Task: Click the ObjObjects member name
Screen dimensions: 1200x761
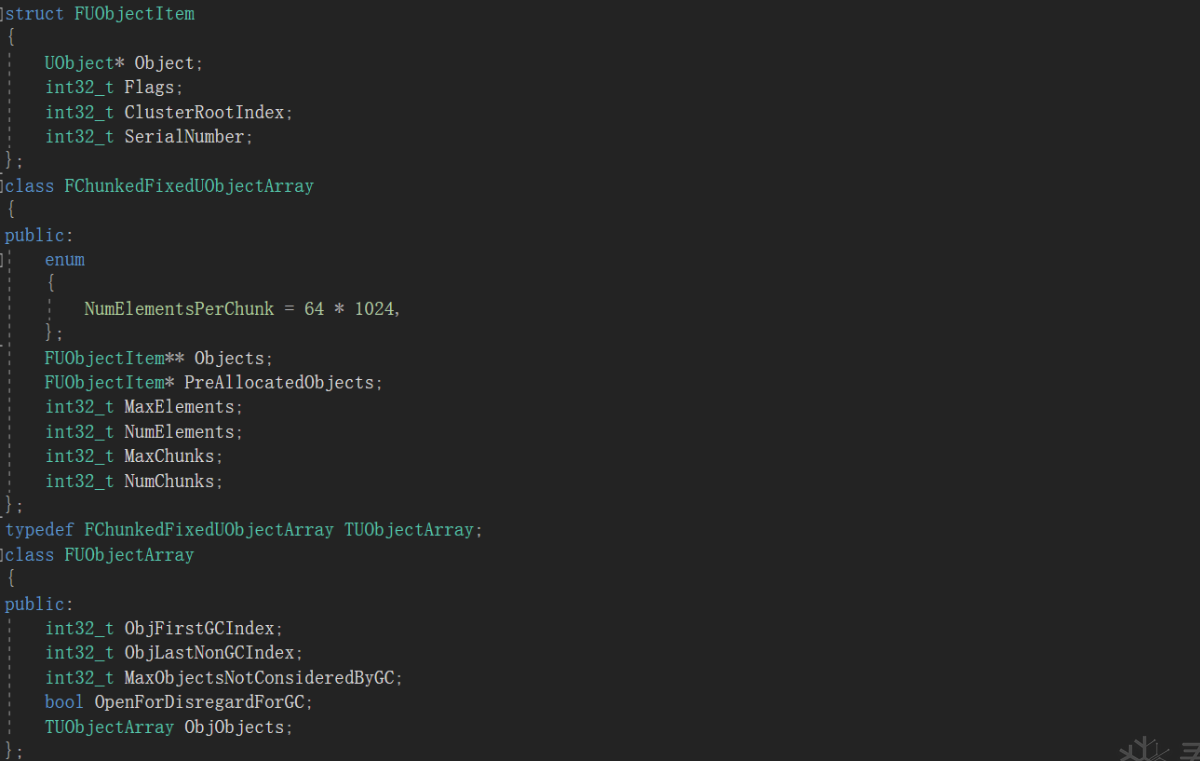Action: click(x=235, y=727)
